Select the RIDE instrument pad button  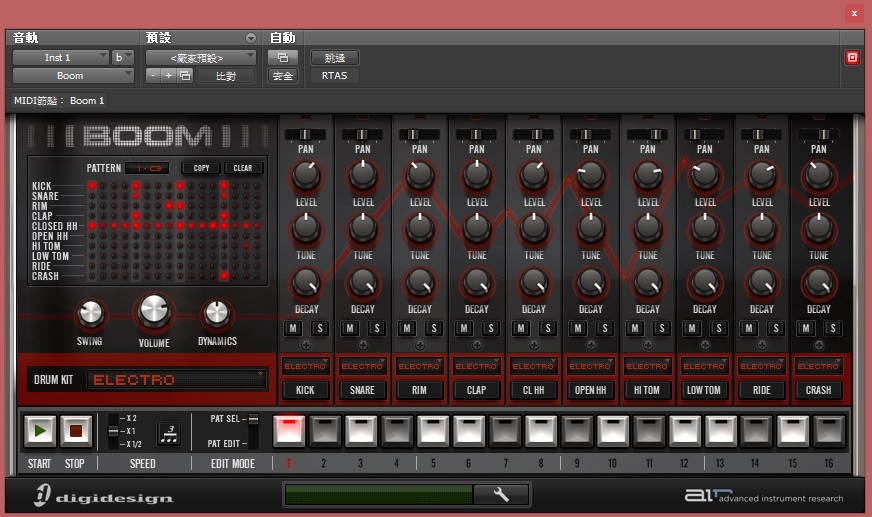click(761, 390)
